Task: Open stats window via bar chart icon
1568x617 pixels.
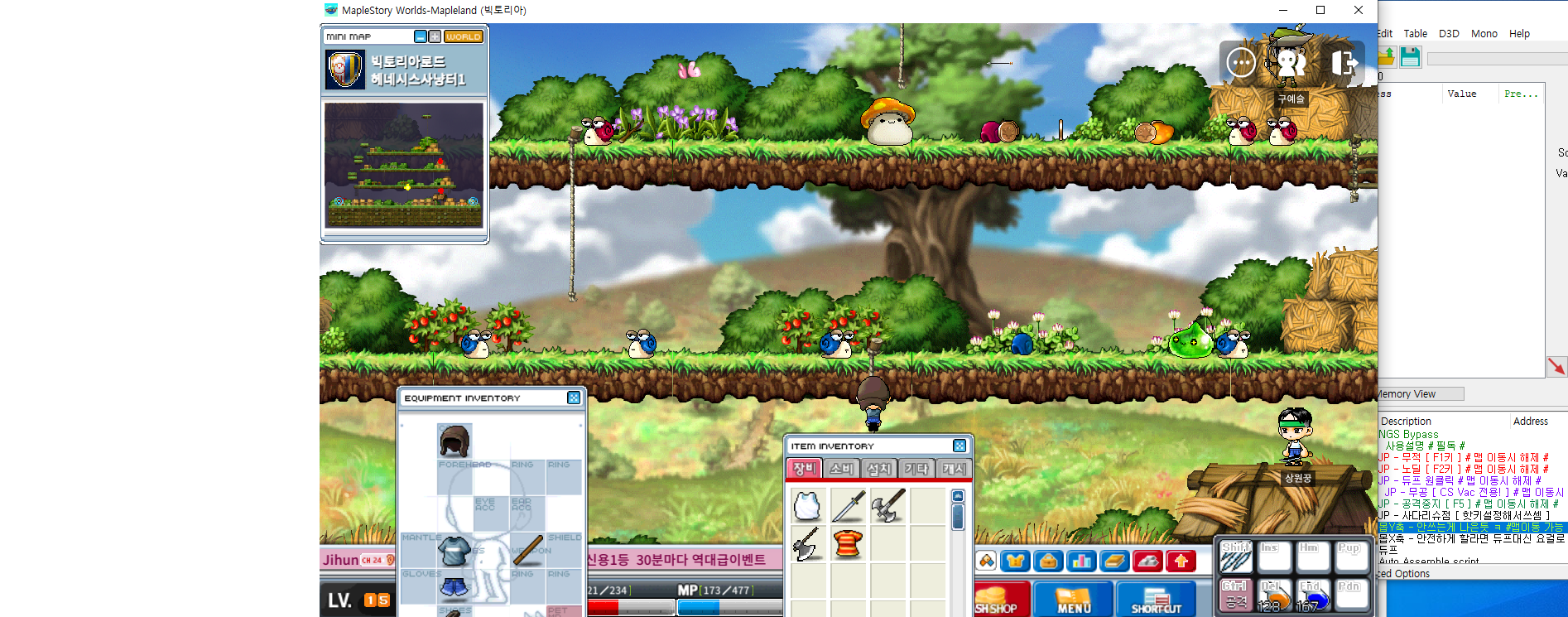Action: (1081, 561)
